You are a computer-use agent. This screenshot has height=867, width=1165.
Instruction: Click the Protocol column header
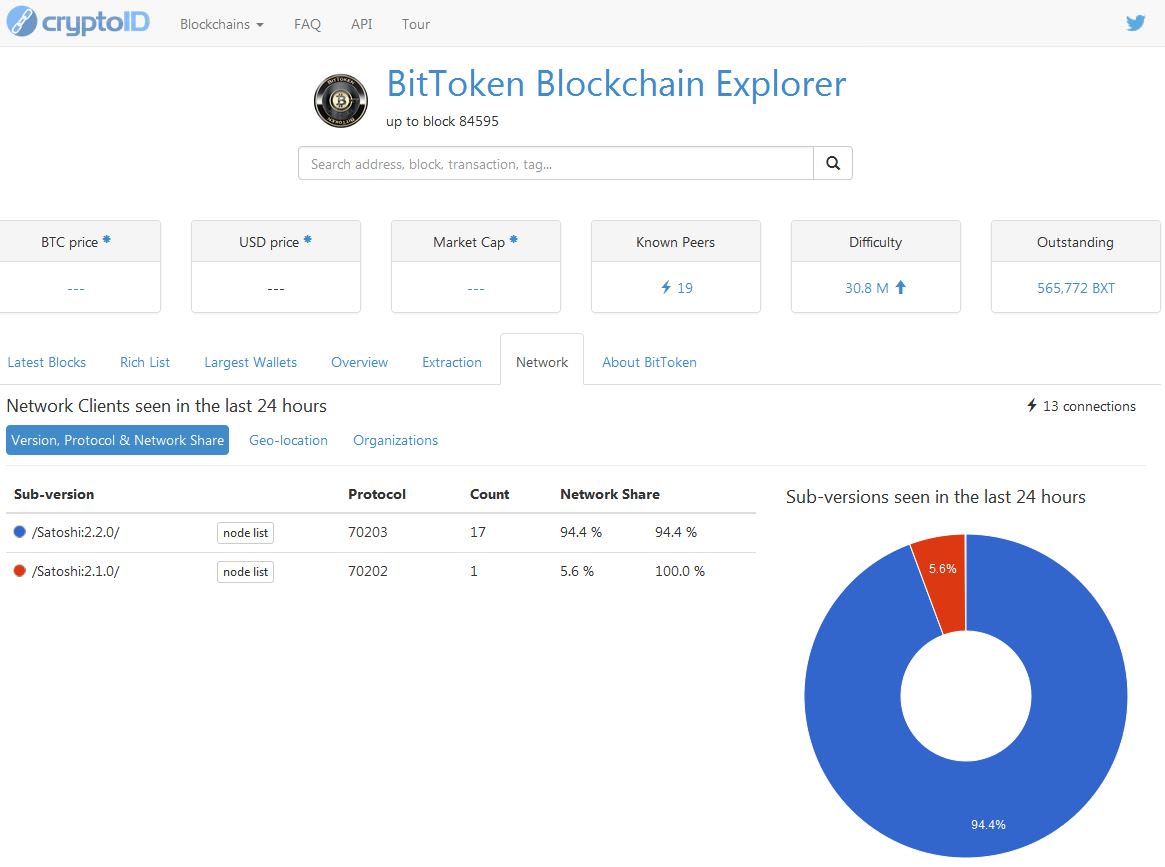pos(377,494)
